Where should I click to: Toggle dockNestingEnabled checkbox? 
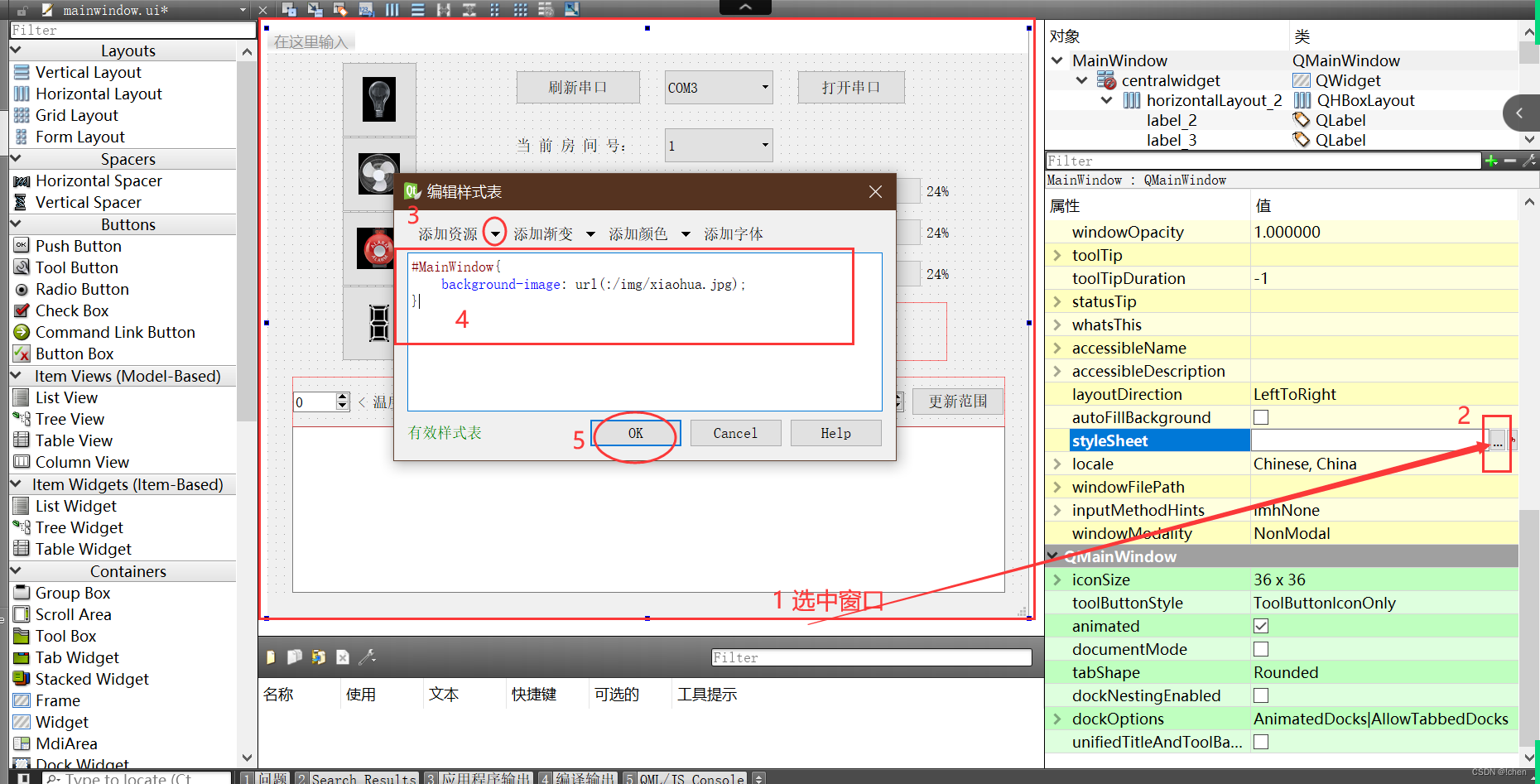1261,695
